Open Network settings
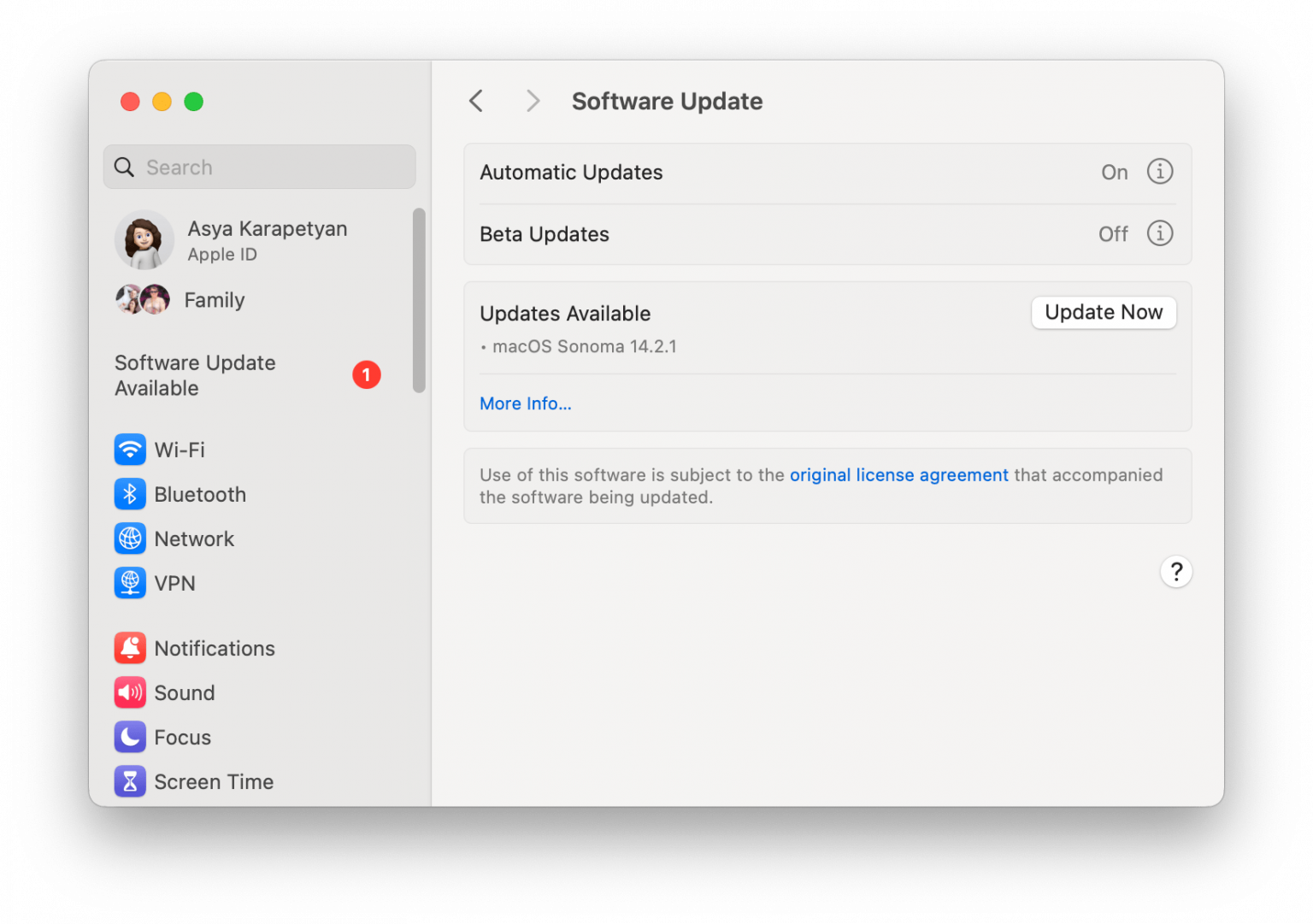The image size is (1313, 924). (130, 539)
